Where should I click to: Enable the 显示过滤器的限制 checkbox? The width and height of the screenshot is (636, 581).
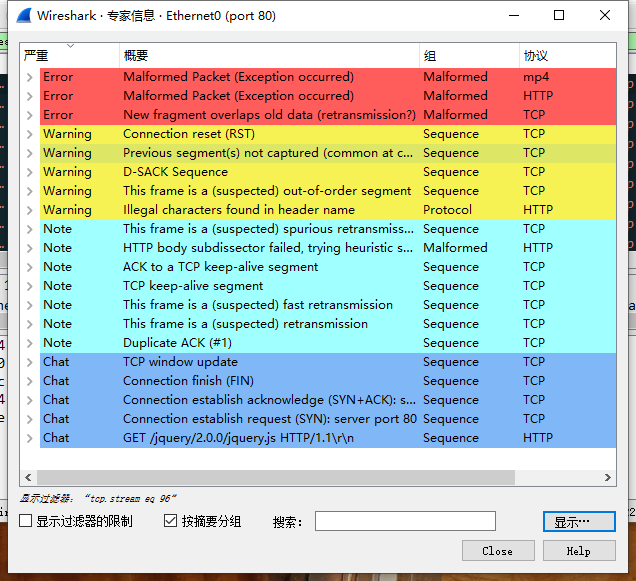[26, 521]
